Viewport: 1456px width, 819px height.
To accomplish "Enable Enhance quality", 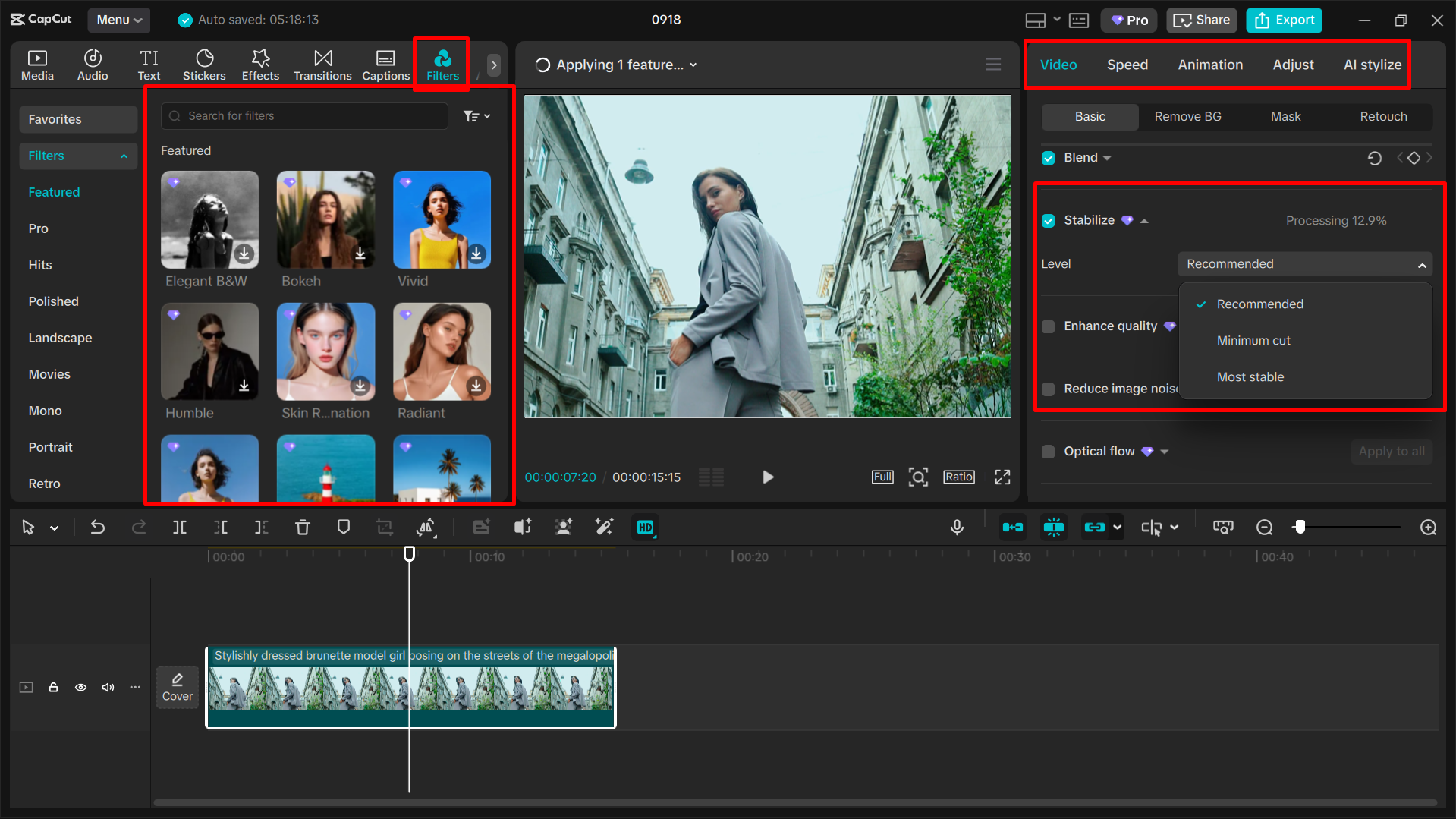I will click(1048, 326).
